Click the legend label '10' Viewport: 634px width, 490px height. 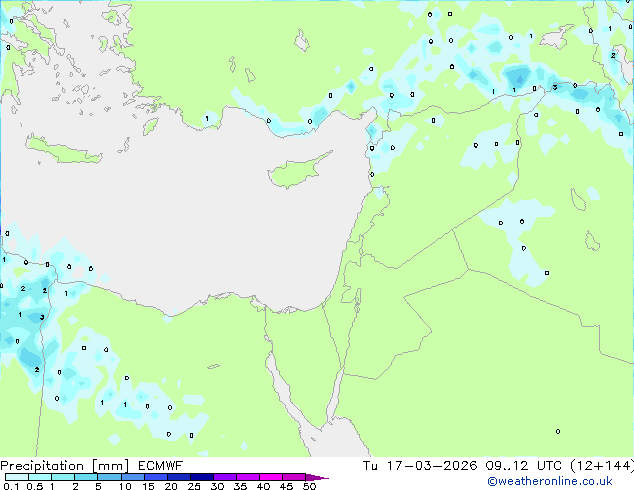pos(125,486)
